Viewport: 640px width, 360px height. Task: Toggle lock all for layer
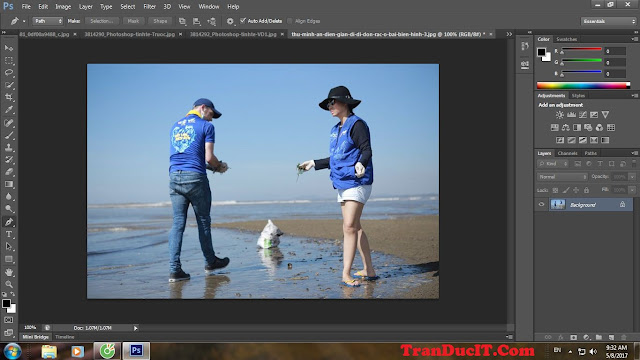587,190
